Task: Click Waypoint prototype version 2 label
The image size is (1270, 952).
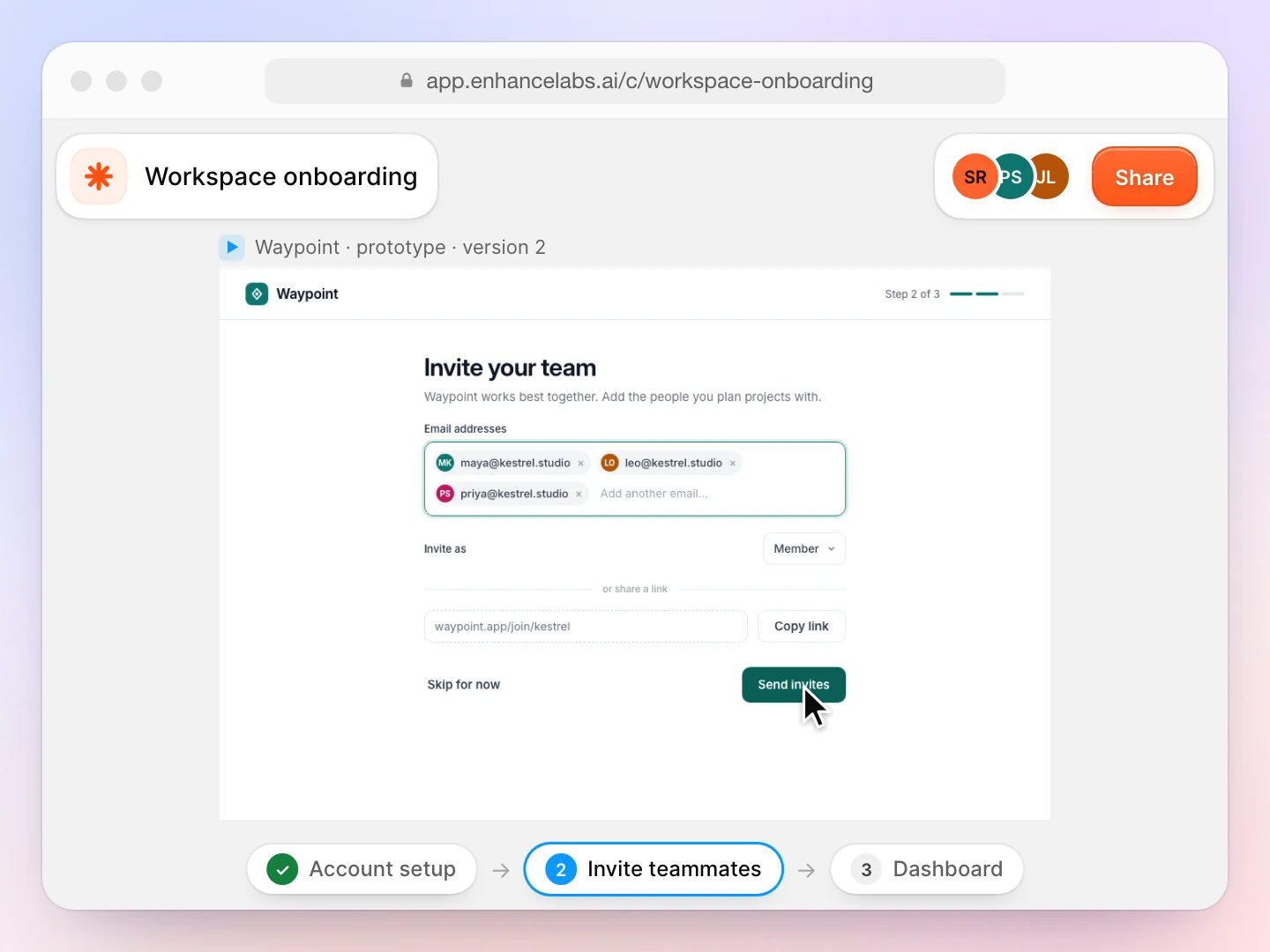Action: [x=400, y=247]
